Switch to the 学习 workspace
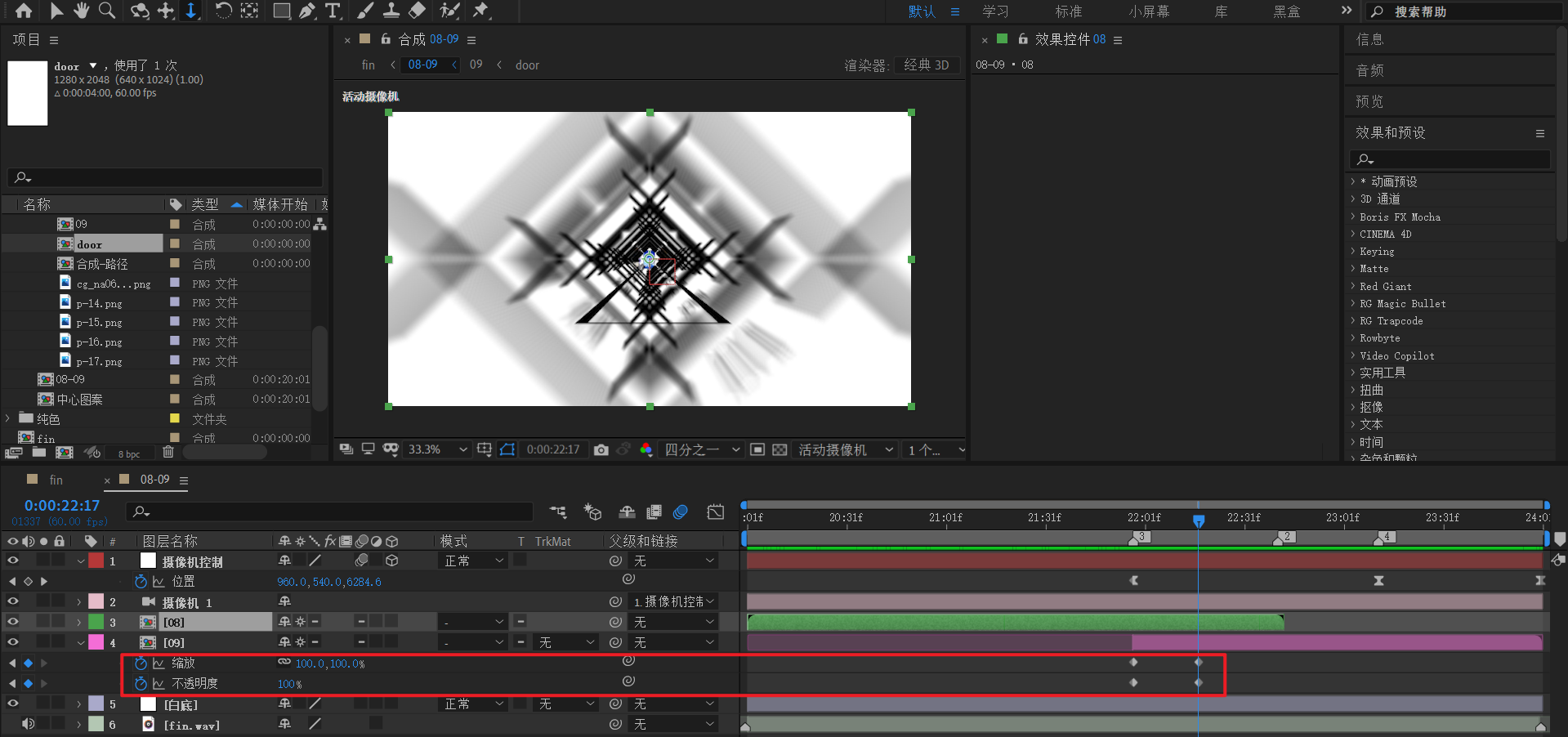The width and height of the screenshot is (1568, 737). (x=995, y=11)
